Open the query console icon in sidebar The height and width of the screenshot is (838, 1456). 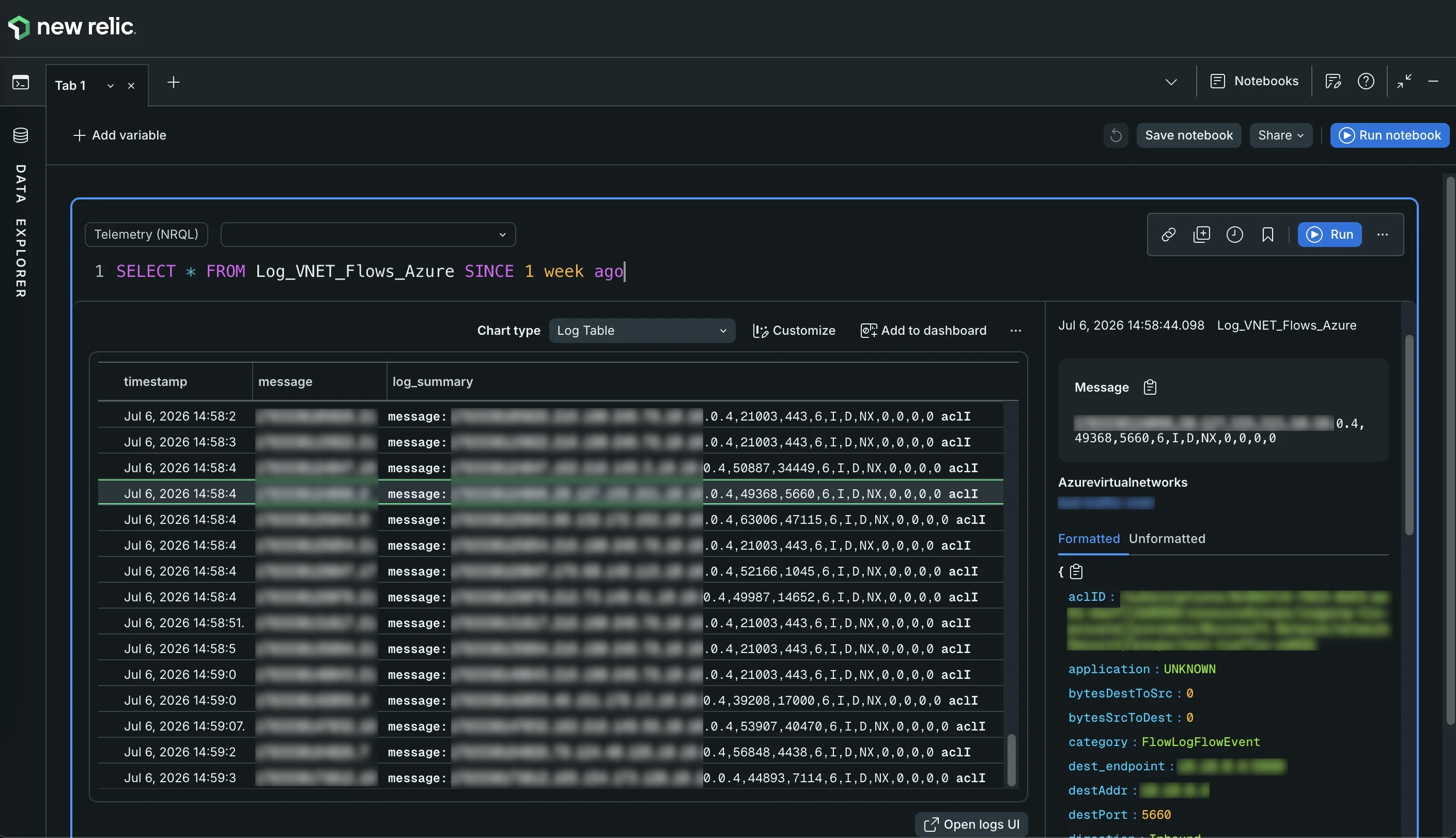[21, 82]
